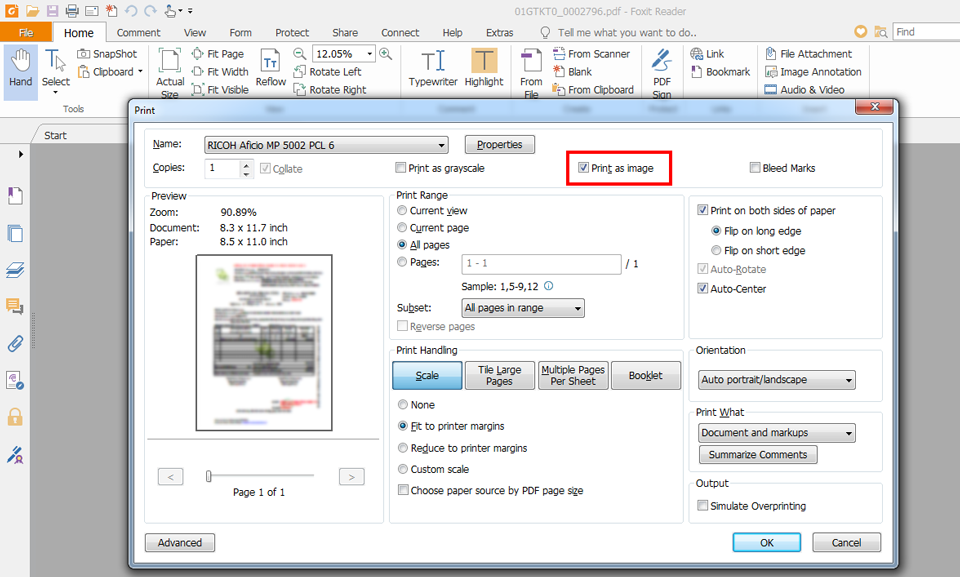
Task: Create PDF From File
Action: coord(531,72)
